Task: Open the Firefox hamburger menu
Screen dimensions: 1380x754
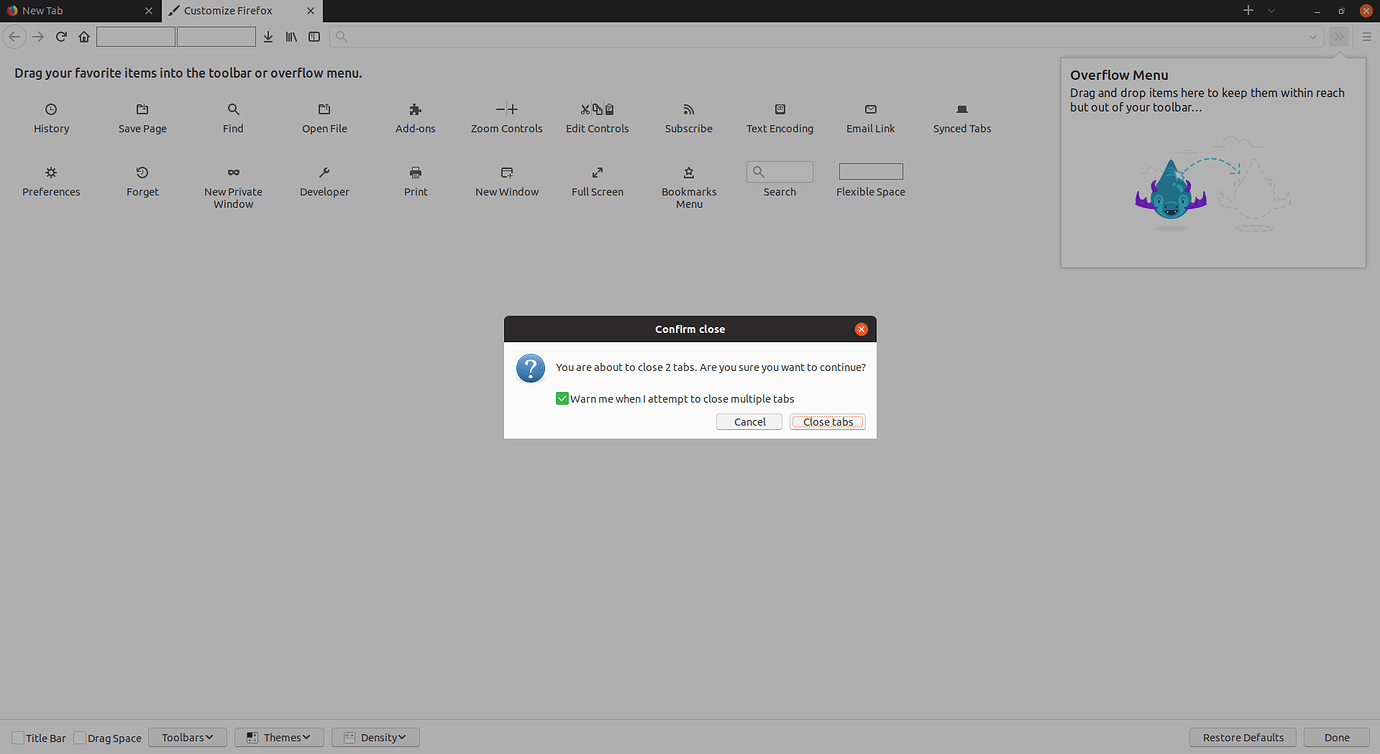Action: click(x=1366, y=36)
